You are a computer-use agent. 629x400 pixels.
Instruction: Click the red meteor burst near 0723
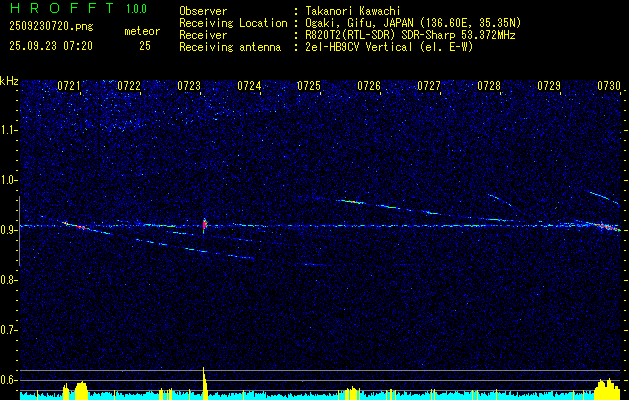(205, 225)
